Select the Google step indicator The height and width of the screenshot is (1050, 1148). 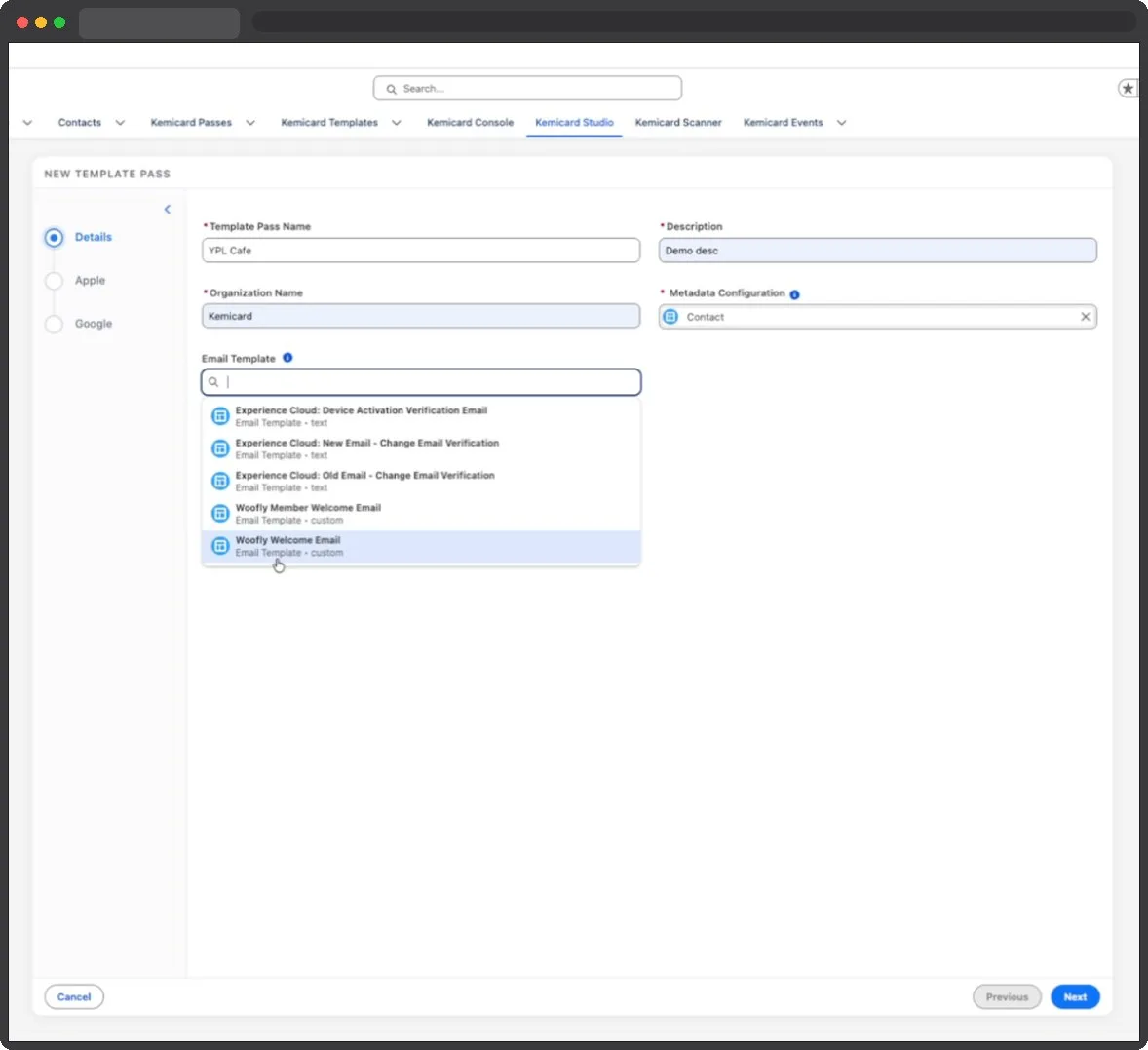(54, 324)
